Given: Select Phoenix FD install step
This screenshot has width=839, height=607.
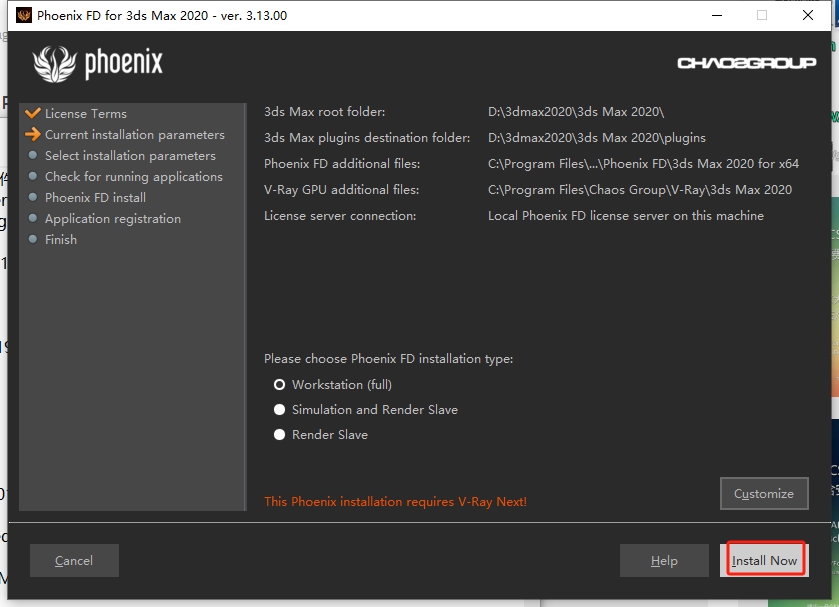Looking at the screenshot, I should point(95,198).
